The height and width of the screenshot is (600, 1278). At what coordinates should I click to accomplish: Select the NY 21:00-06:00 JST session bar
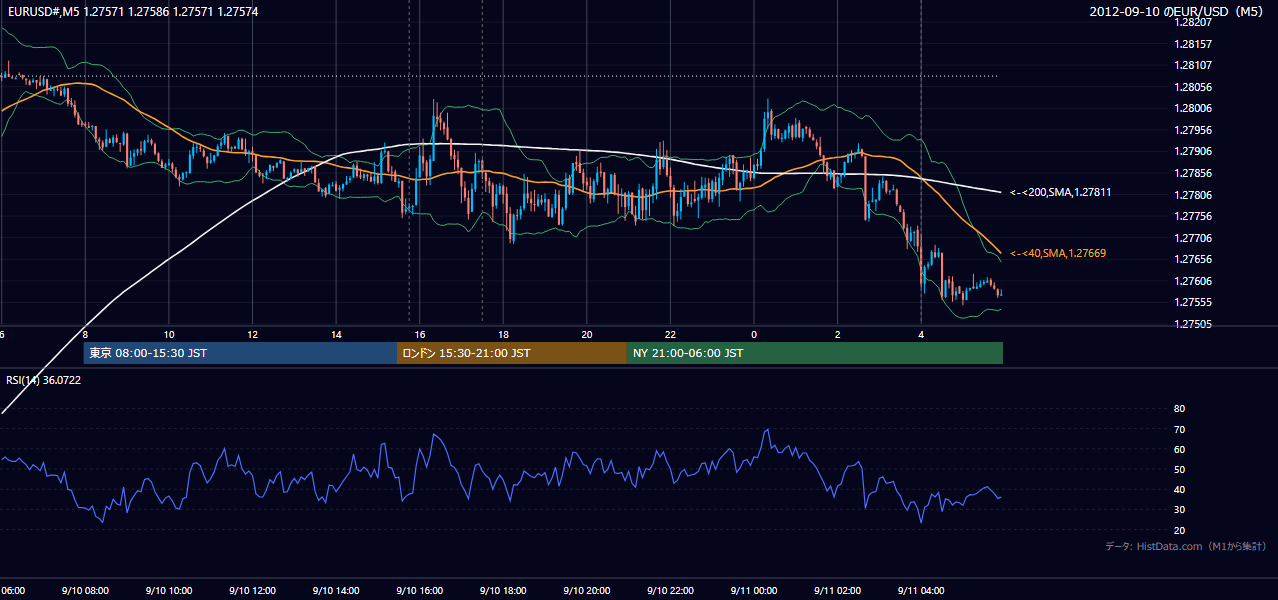click(x=815, y=353)
